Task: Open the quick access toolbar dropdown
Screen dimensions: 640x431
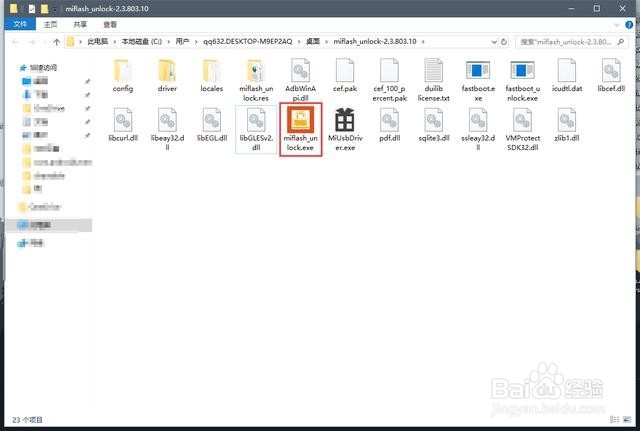Action: [x=55, y=9]
